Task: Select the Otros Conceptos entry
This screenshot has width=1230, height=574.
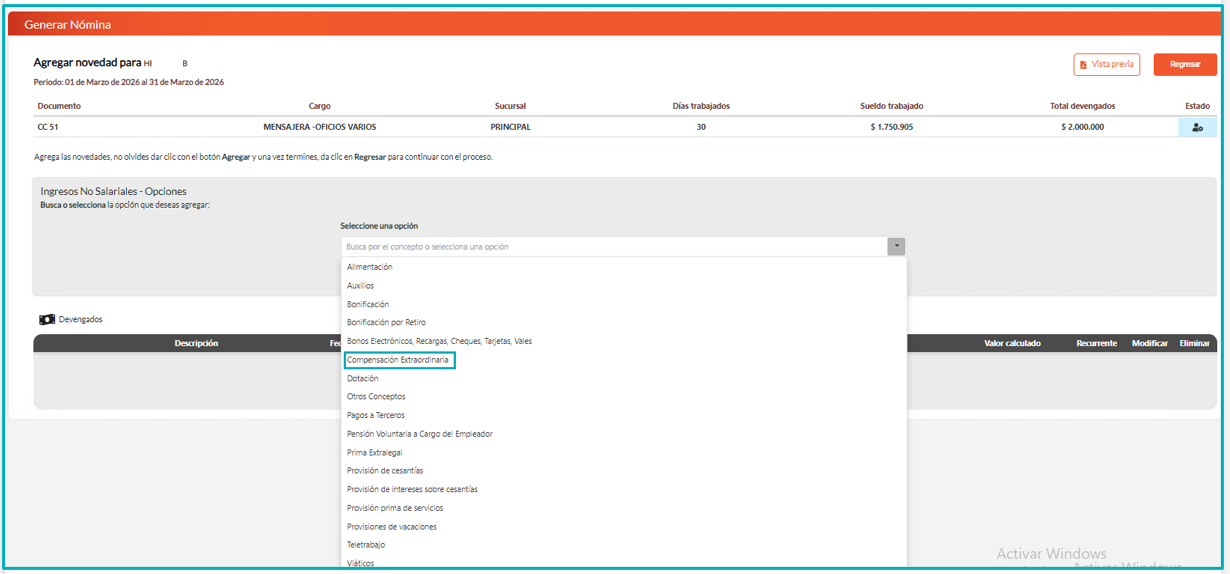Action: tap(376, 397)
